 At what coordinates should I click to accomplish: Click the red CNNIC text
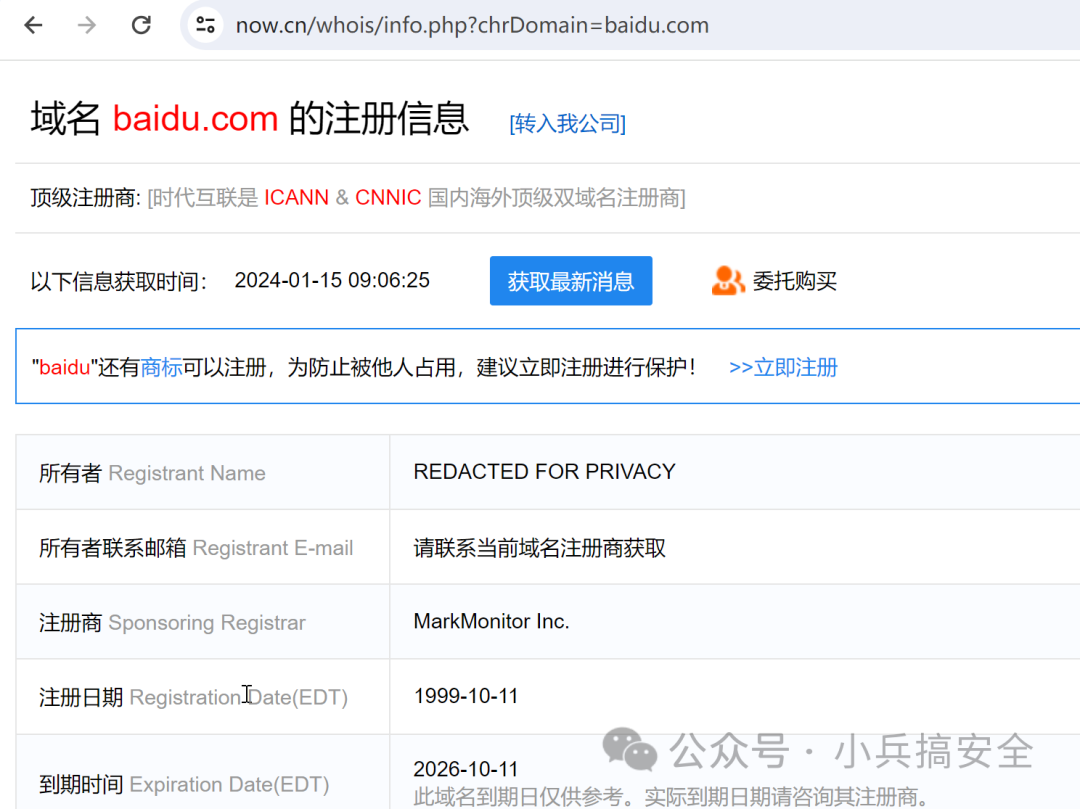pos(388,197)
